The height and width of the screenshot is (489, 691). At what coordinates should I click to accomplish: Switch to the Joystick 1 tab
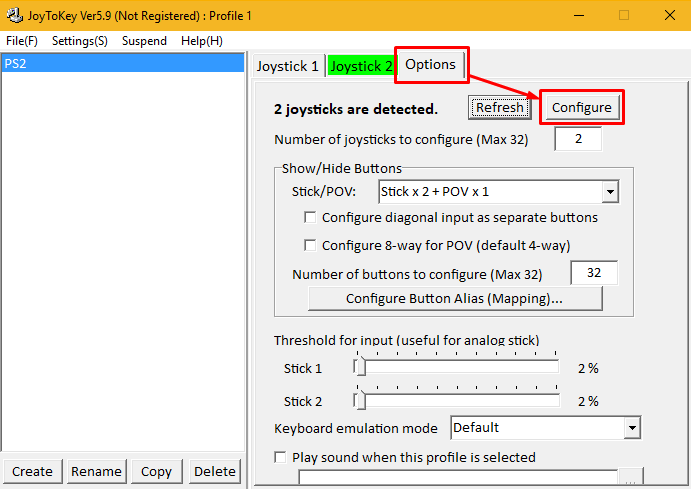pyautogui.click(x=288, y=66)
